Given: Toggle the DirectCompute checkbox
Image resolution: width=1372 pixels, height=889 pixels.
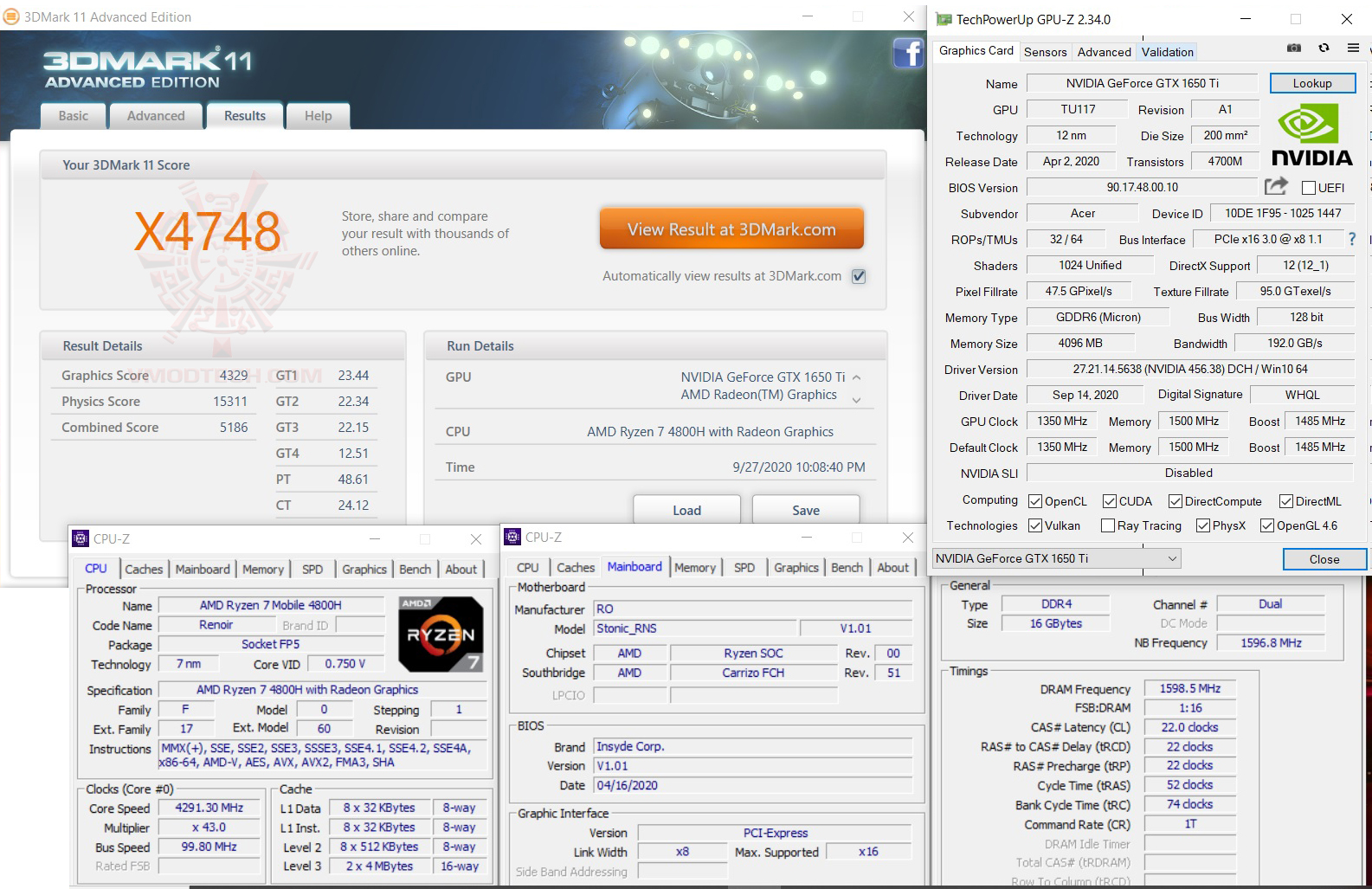Looking at the screenshot, I should tap(1176, 501).
